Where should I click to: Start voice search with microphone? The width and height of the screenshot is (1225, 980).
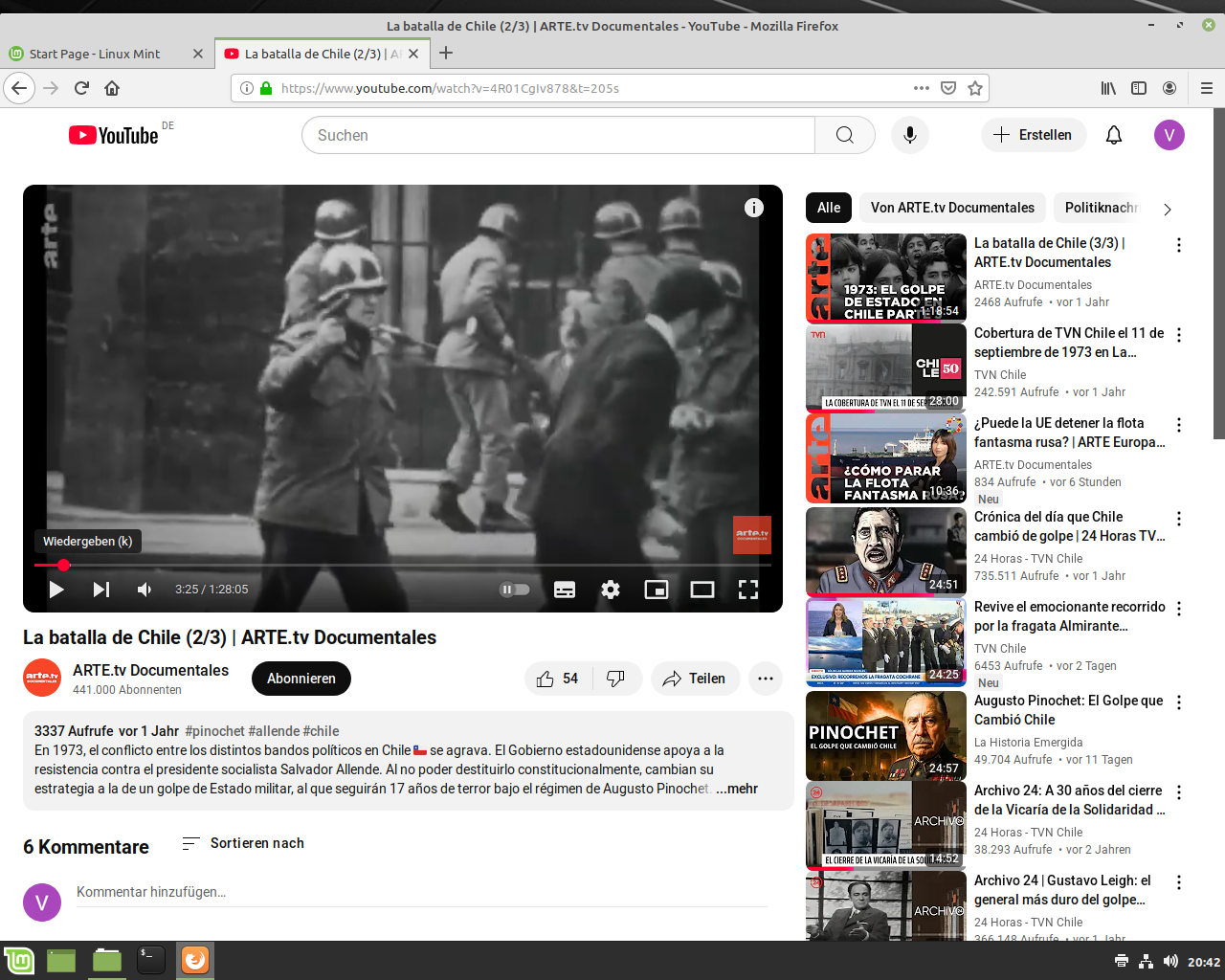[910, 135]
